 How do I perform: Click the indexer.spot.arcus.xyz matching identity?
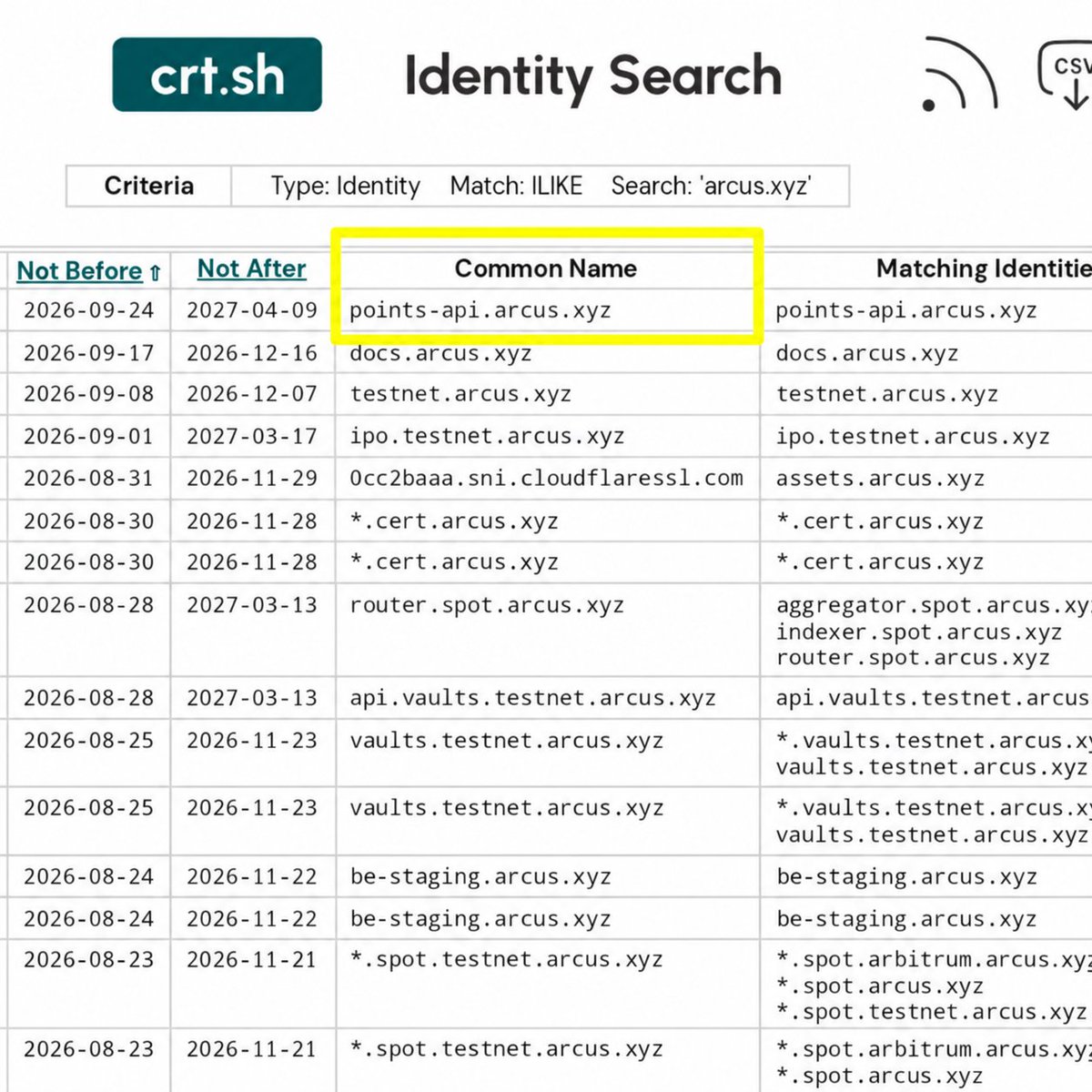919,632
